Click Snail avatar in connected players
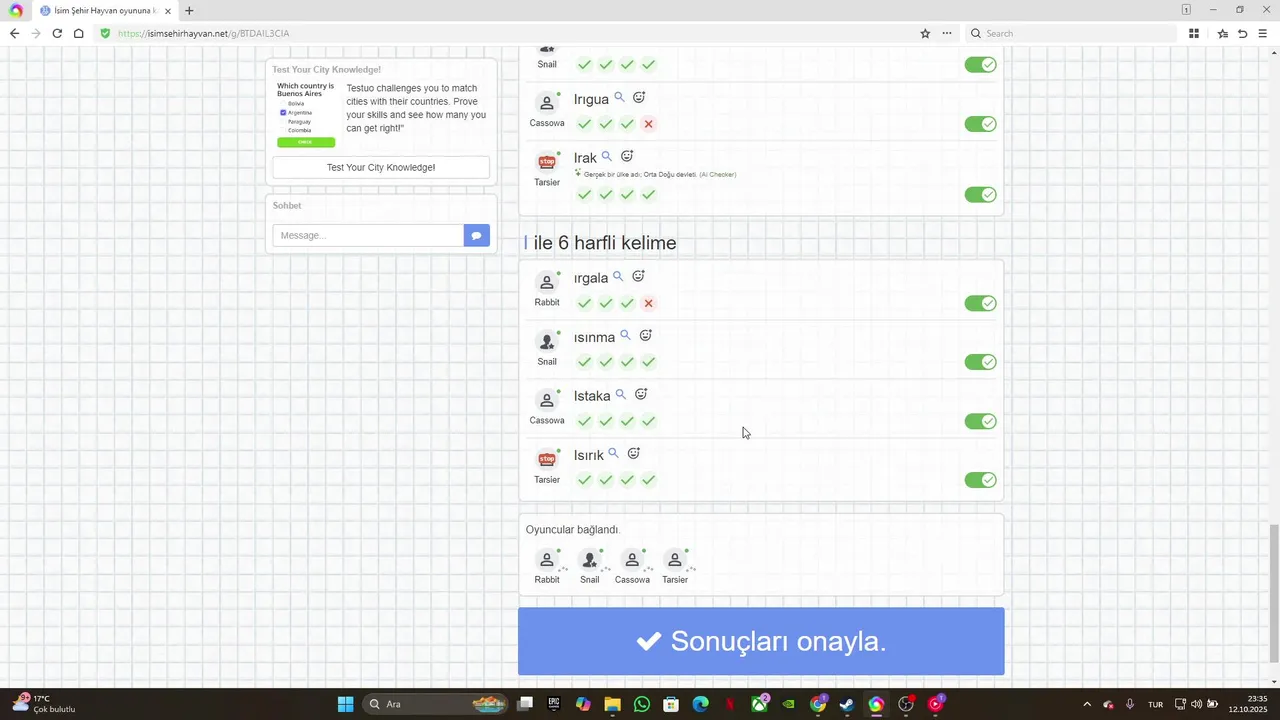The width and height of the screenshot is (1280, 720). 590,560
